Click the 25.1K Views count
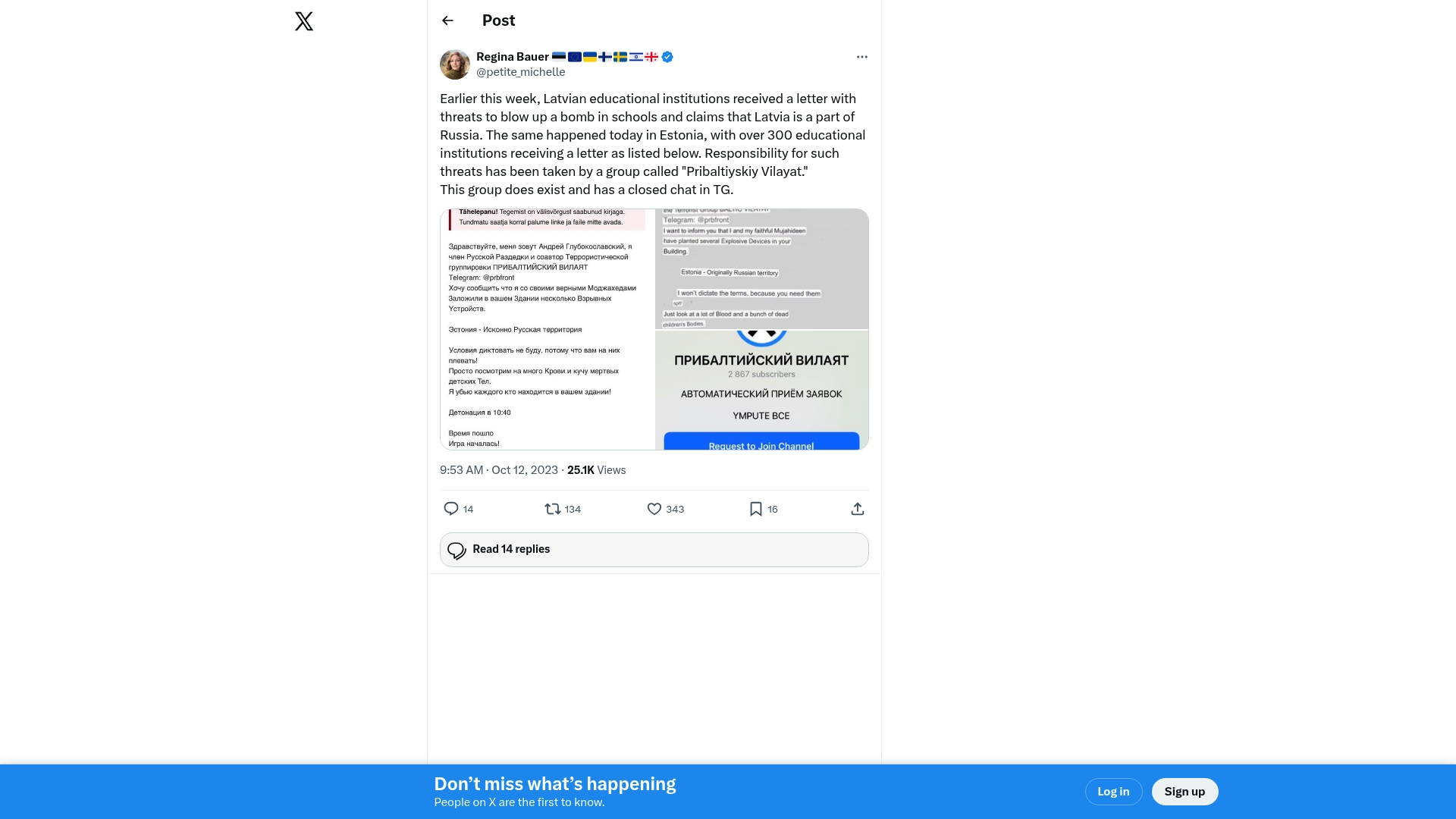 click(x=596, y=470)
